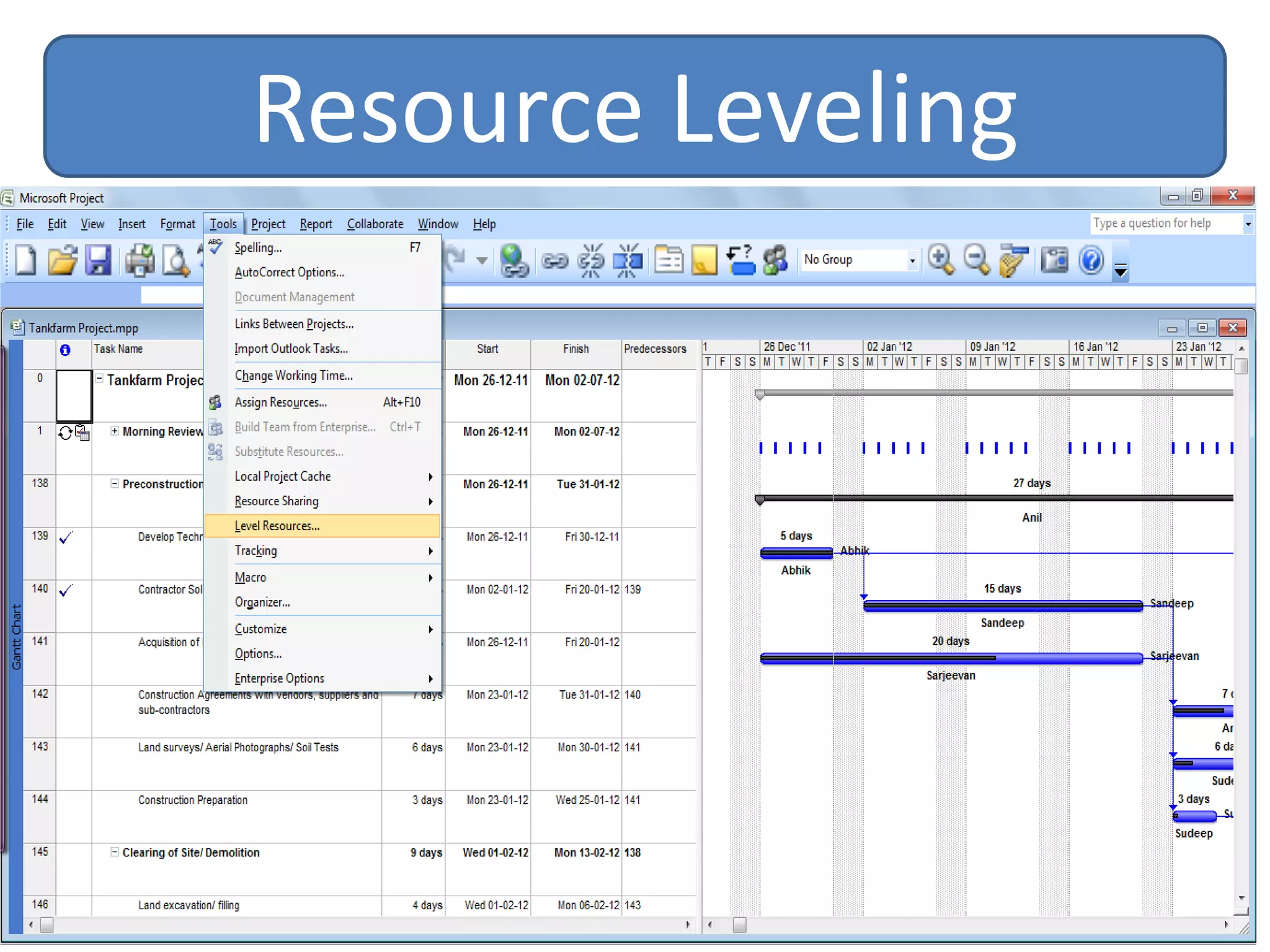Expand the Morning Review task group
This screenshot has height=952, width=1270.
point(115,431)
